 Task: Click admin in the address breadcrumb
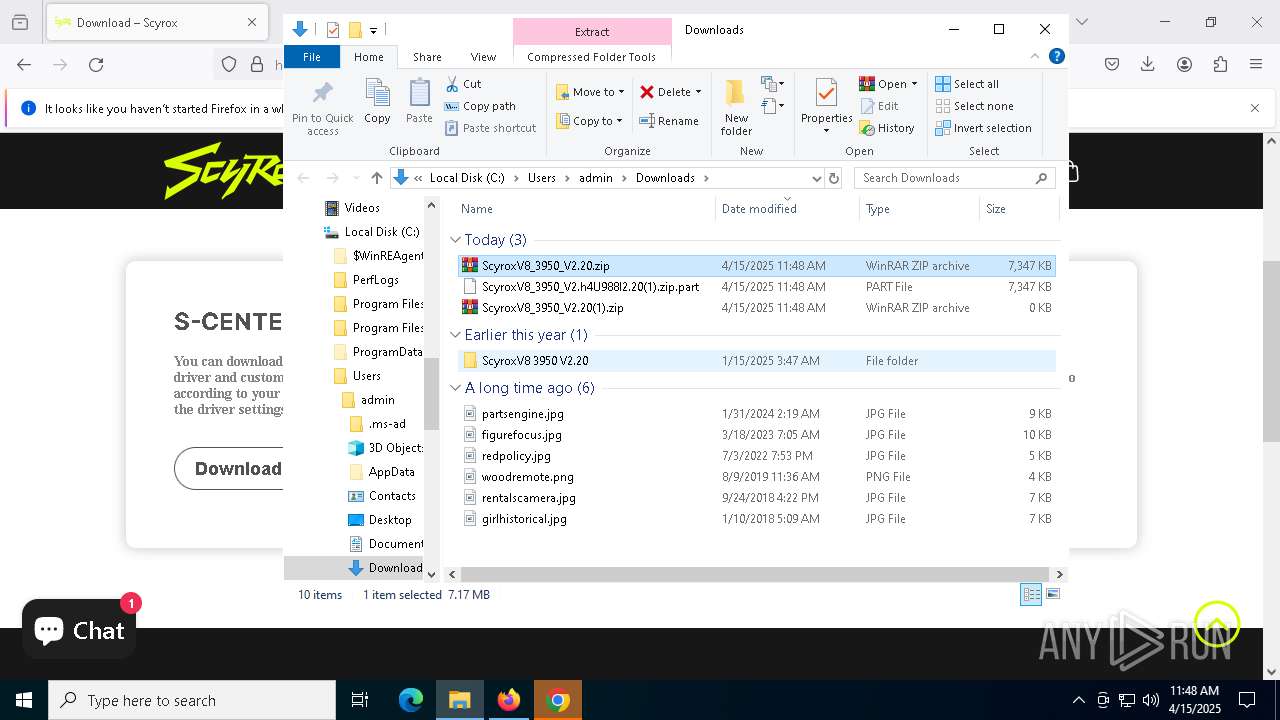pos(595,178)
